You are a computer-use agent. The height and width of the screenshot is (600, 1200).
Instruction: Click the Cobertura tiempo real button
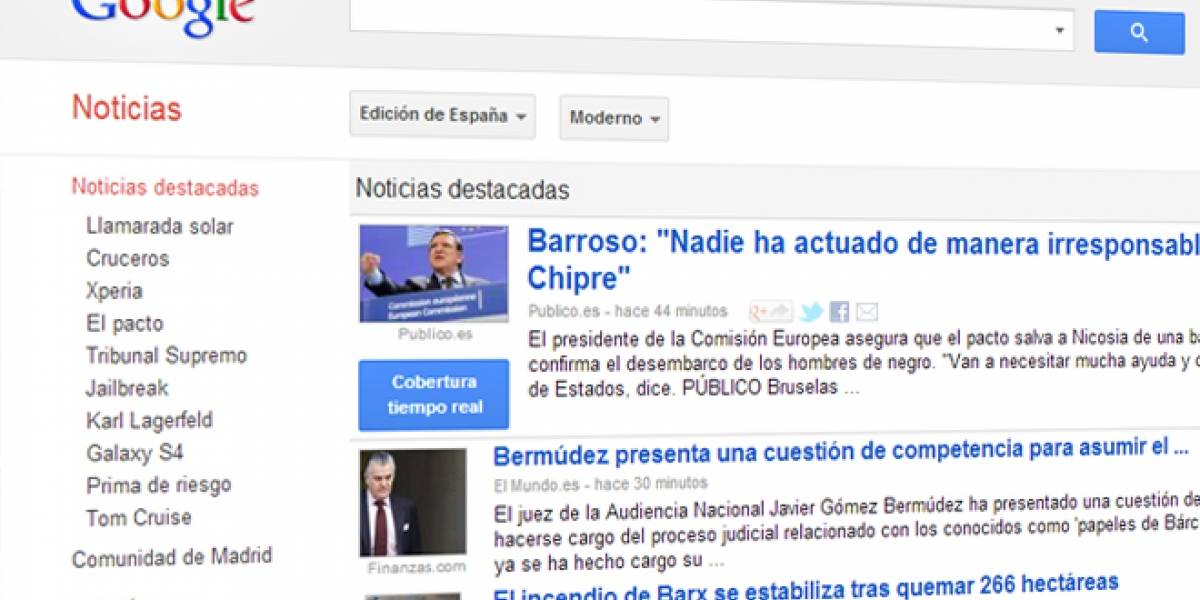434,394
